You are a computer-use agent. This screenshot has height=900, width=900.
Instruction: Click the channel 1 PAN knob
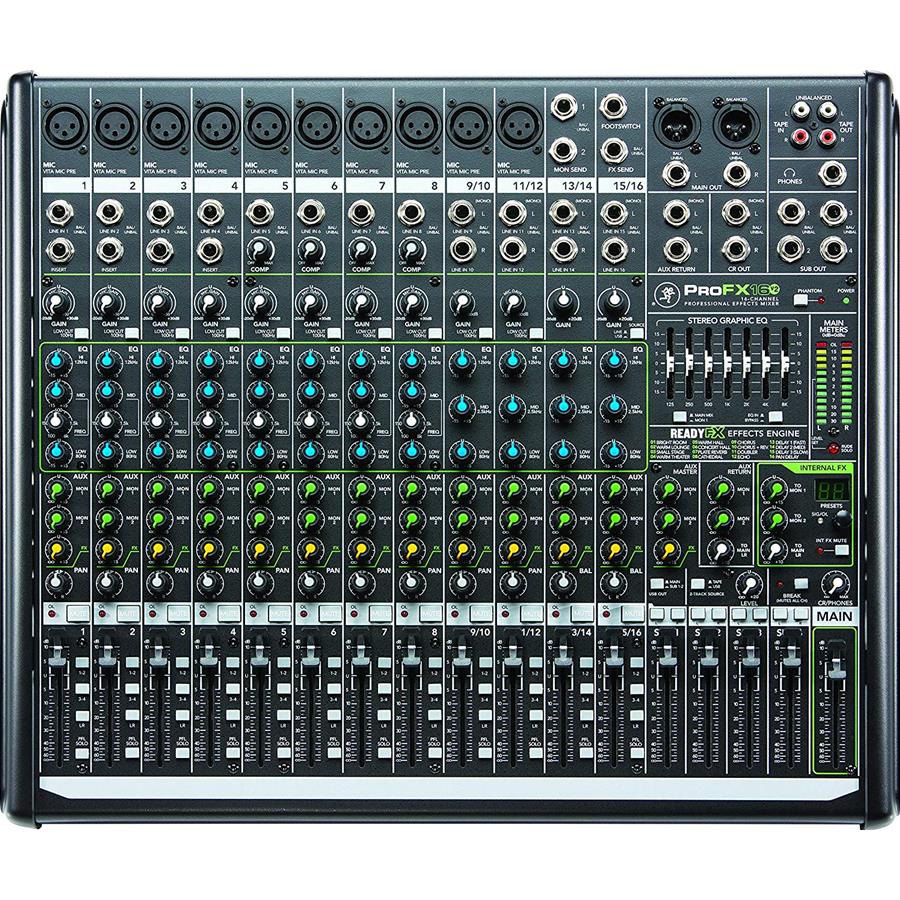pyautogui.click(x=58, y=583)
